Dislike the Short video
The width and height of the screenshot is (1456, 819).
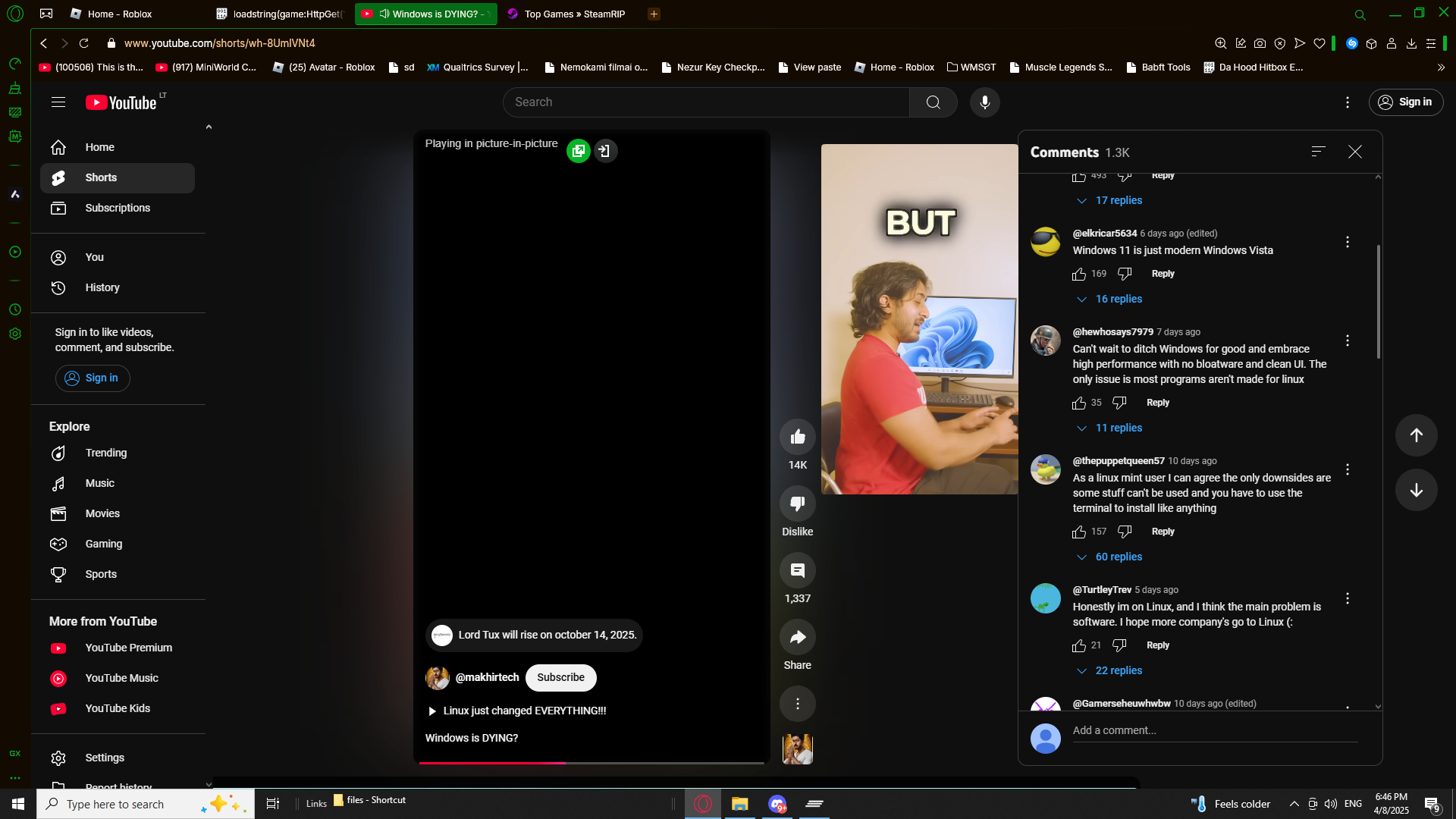pos(797,504)
